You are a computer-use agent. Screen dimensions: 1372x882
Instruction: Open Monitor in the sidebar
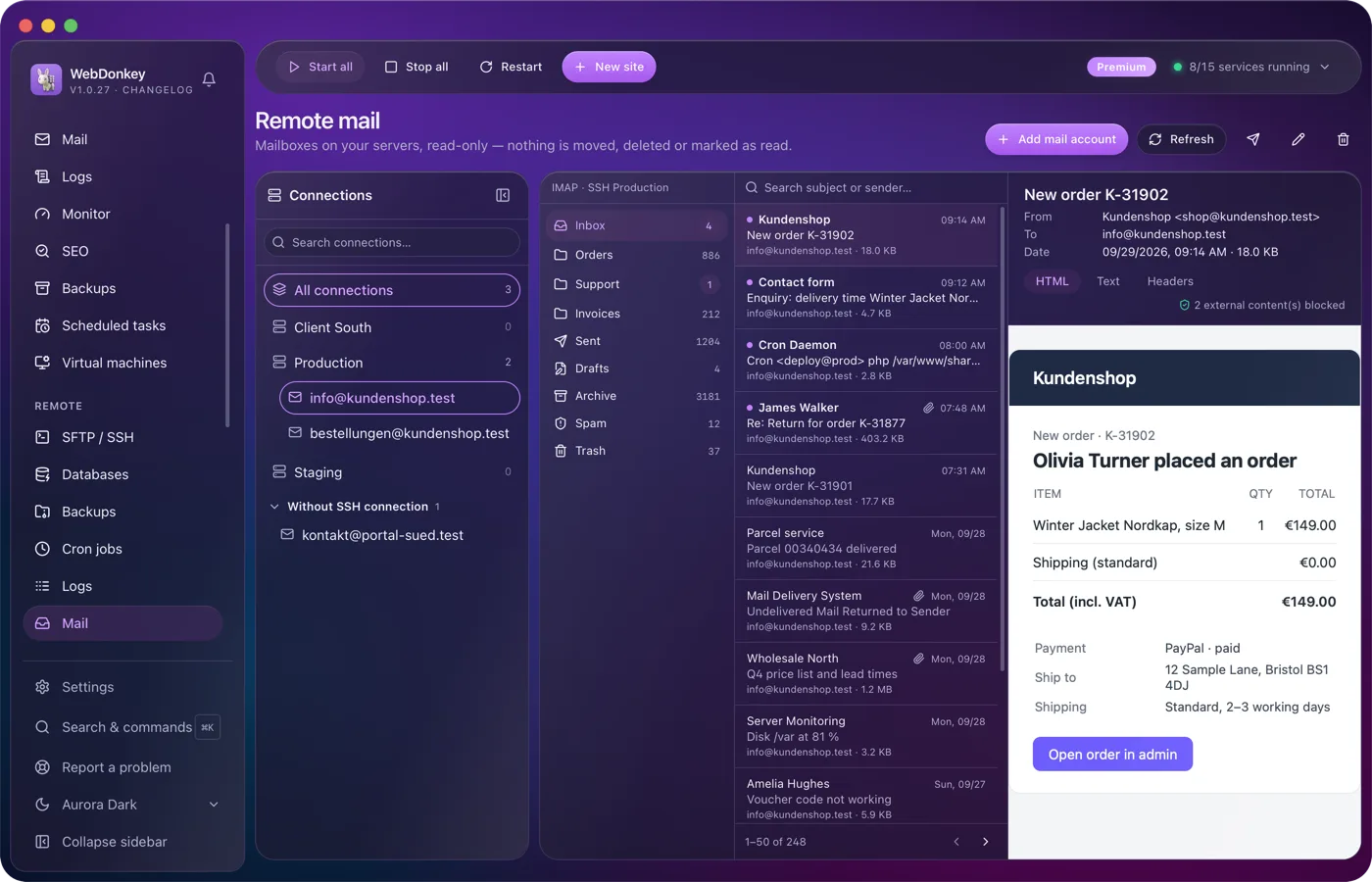tap(123, 214)
